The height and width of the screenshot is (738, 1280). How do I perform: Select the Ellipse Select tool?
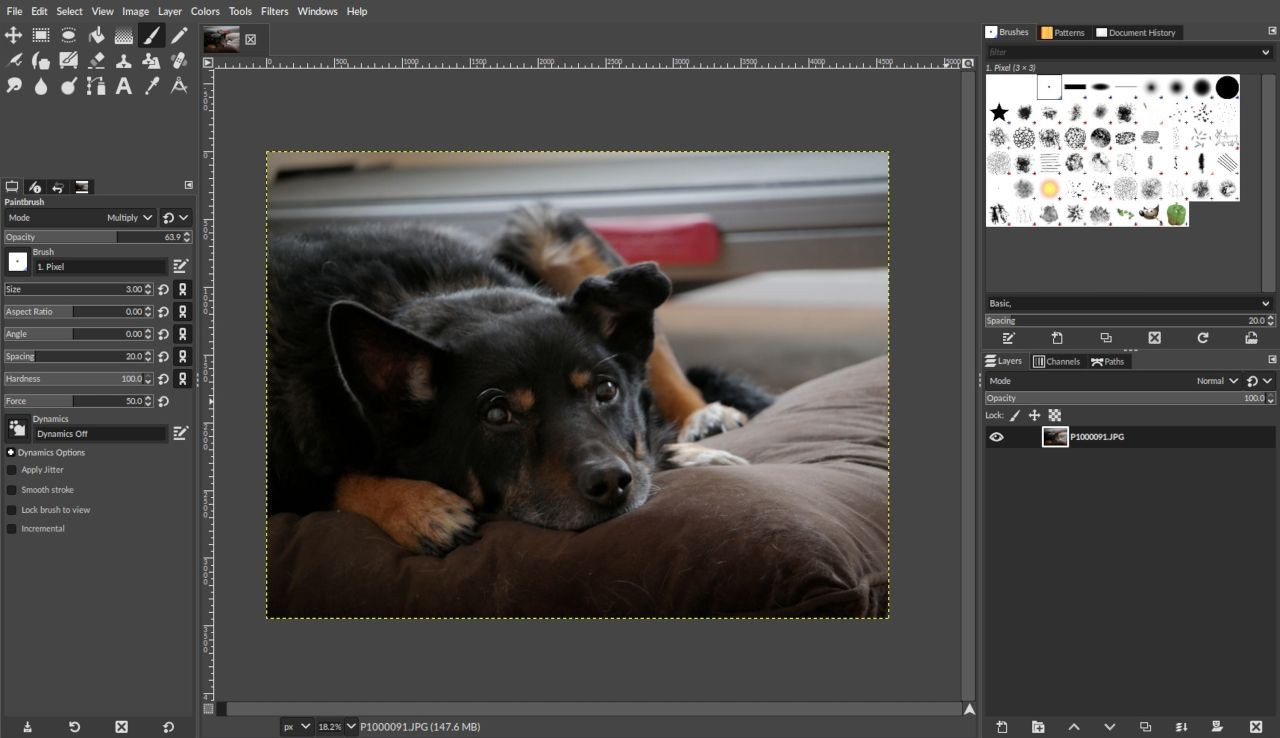pos(69,35)
